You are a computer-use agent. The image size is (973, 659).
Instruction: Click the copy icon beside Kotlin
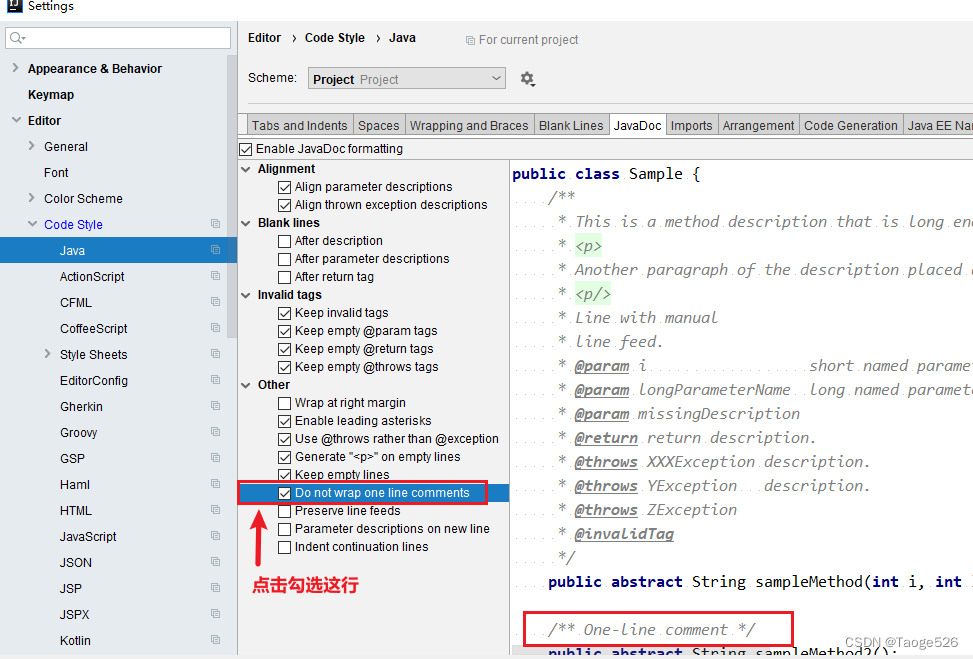tap(215, 640)
